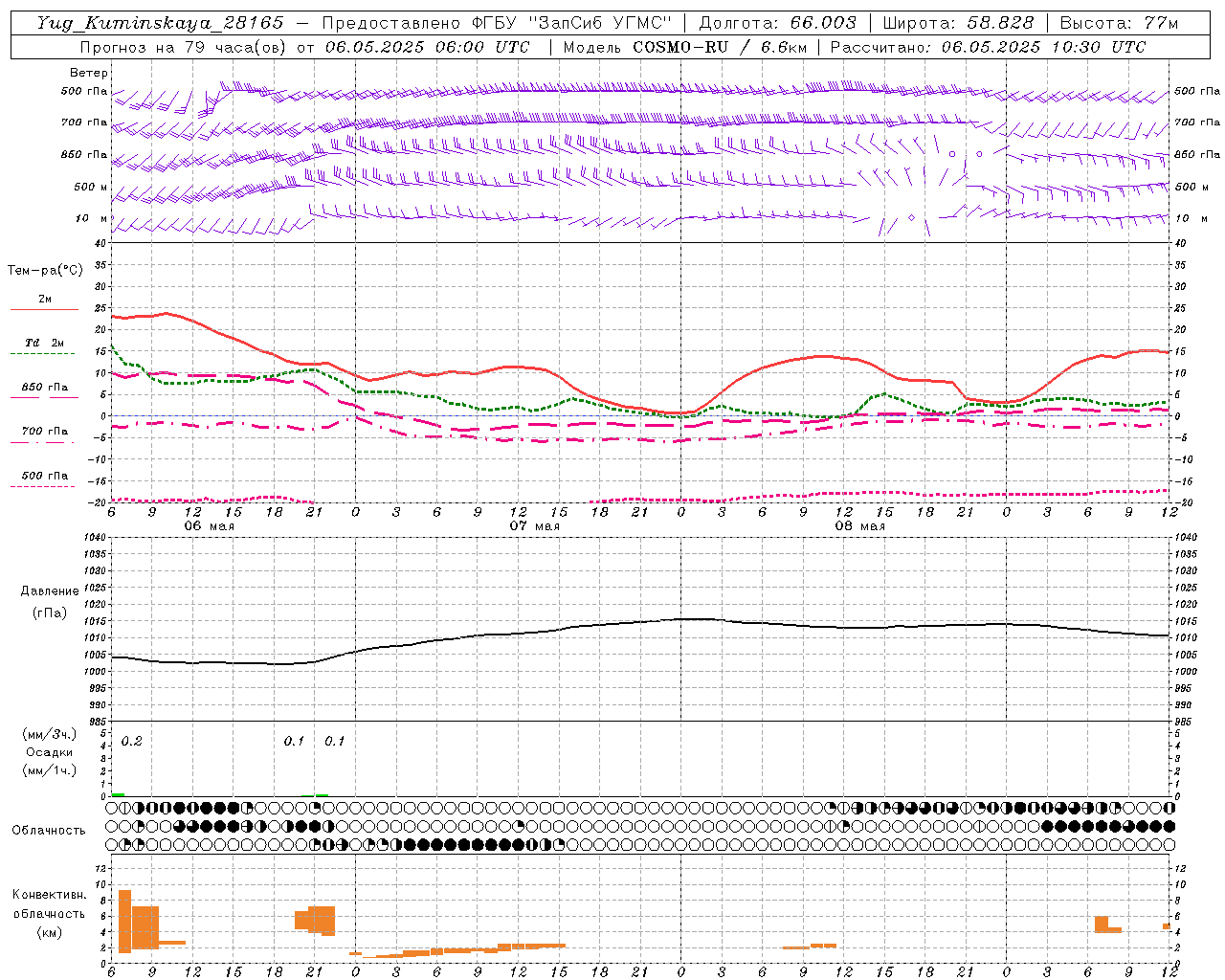
Task: Select the 0.2 precipitation amount value
Action: [x=131, y=742]
